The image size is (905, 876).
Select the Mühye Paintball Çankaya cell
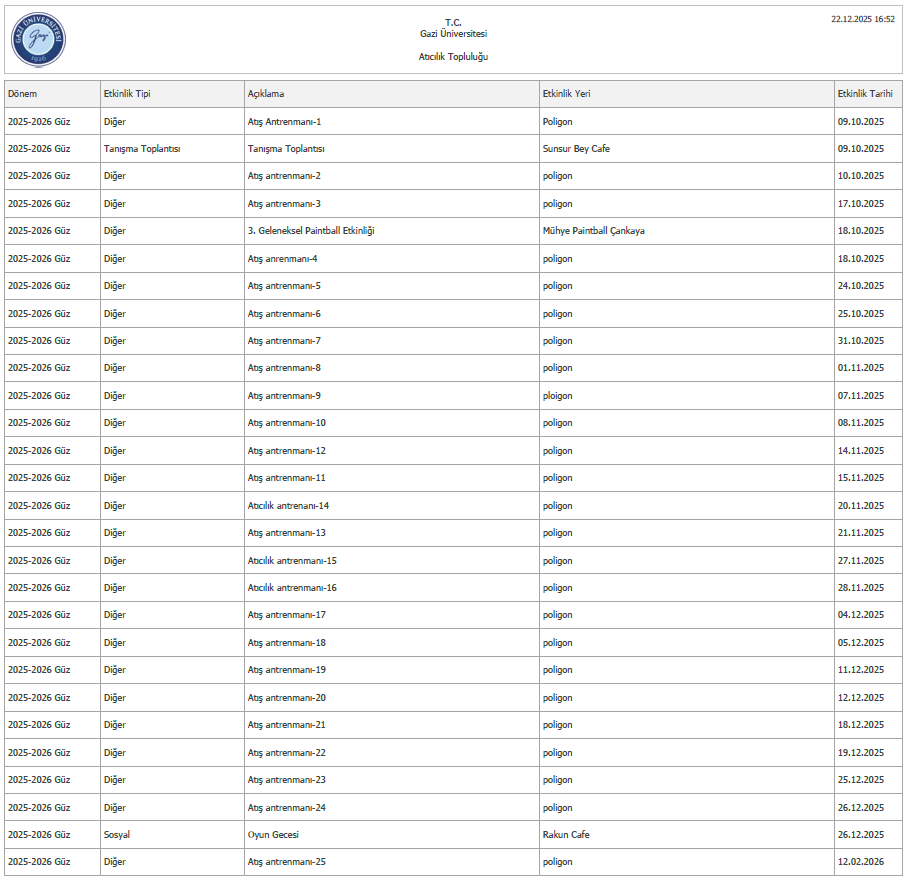coord(593,231)
